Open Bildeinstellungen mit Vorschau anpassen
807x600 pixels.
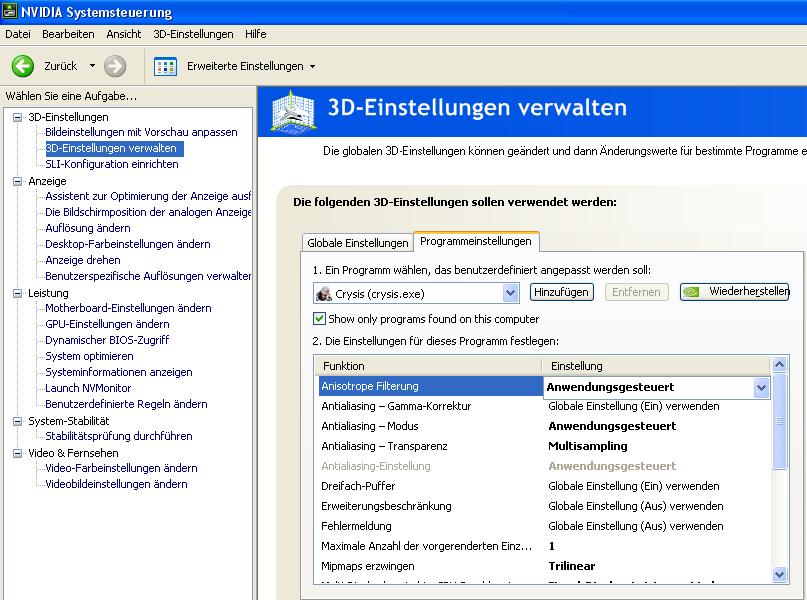click(142, 132)
